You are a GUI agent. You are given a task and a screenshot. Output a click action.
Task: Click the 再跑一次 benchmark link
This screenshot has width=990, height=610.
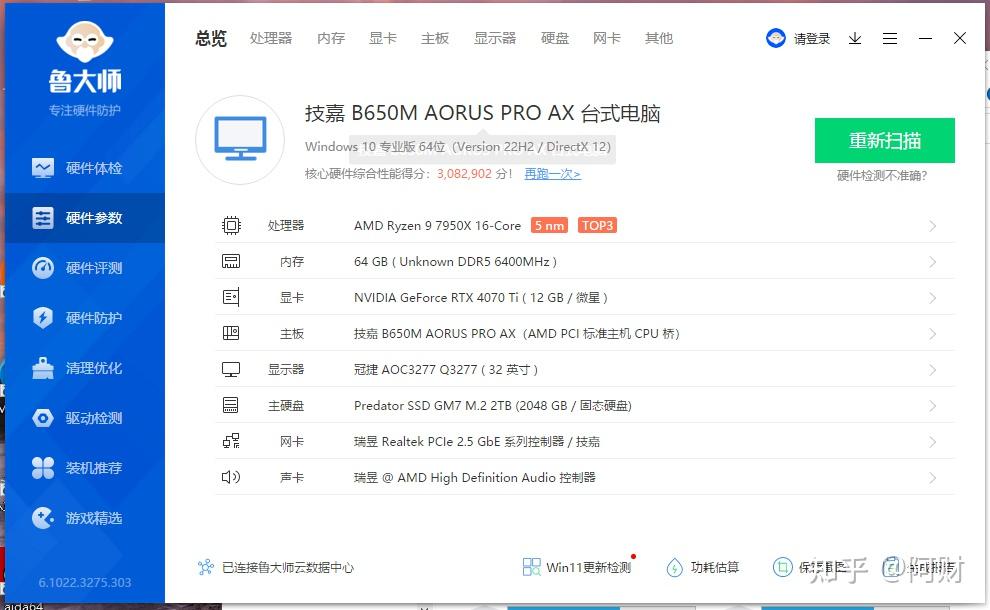(552, 173)
